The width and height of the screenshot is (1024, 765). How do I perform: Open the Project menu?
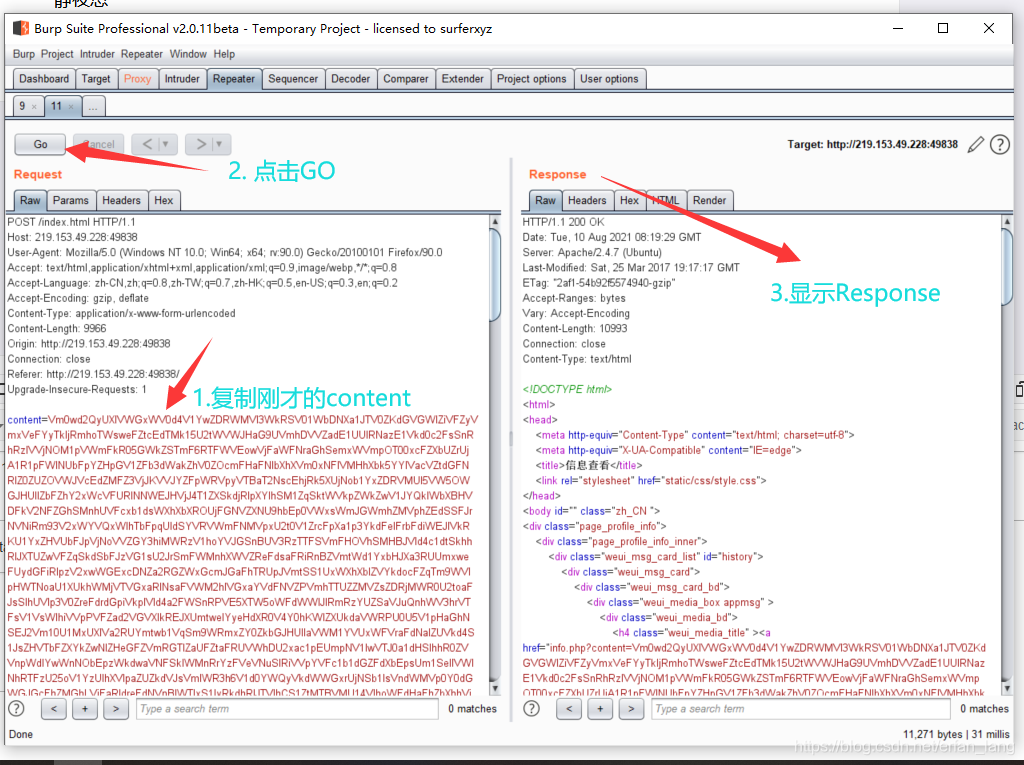57,54
